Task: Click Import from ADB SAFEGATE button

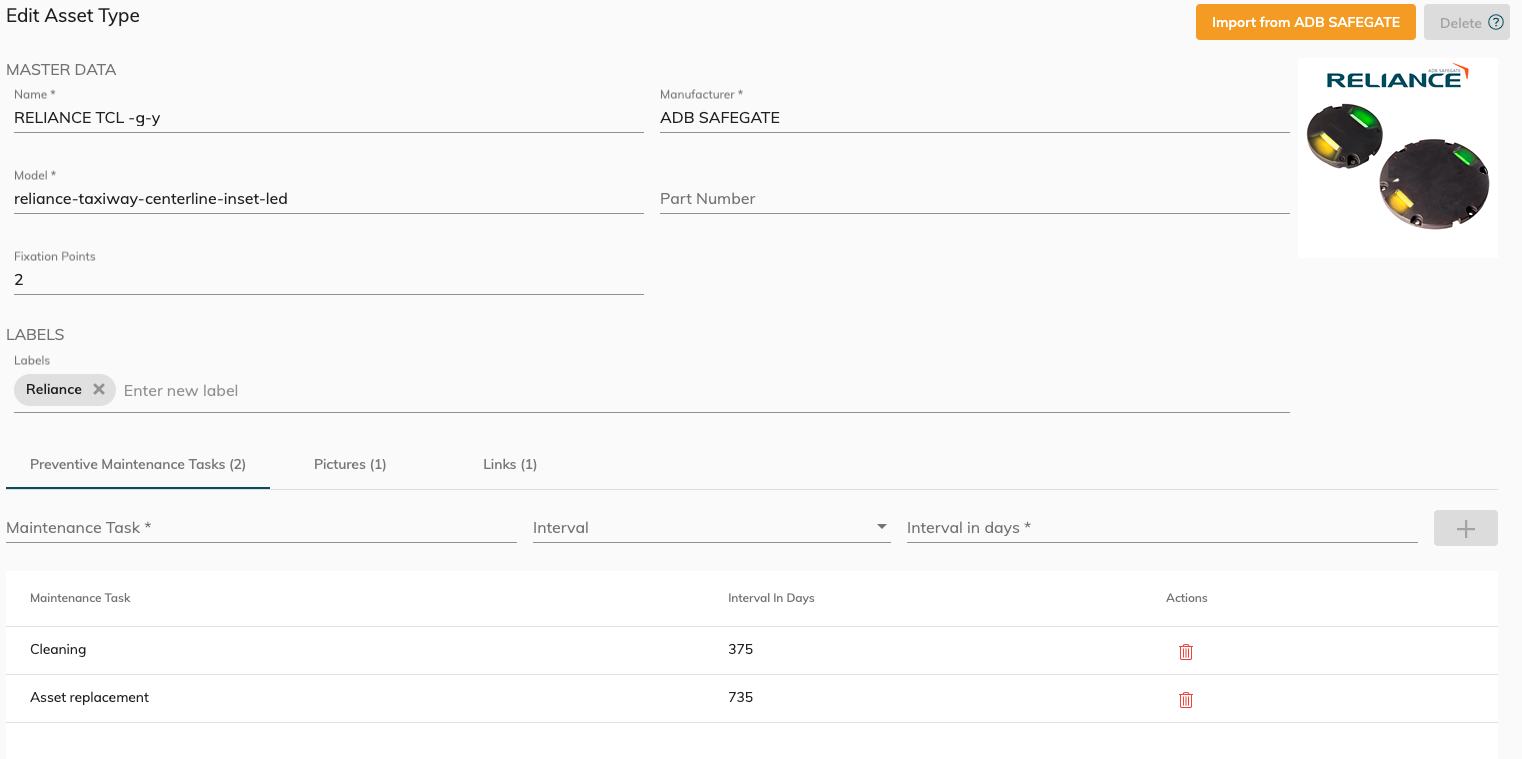Action: coord(1305,22)
